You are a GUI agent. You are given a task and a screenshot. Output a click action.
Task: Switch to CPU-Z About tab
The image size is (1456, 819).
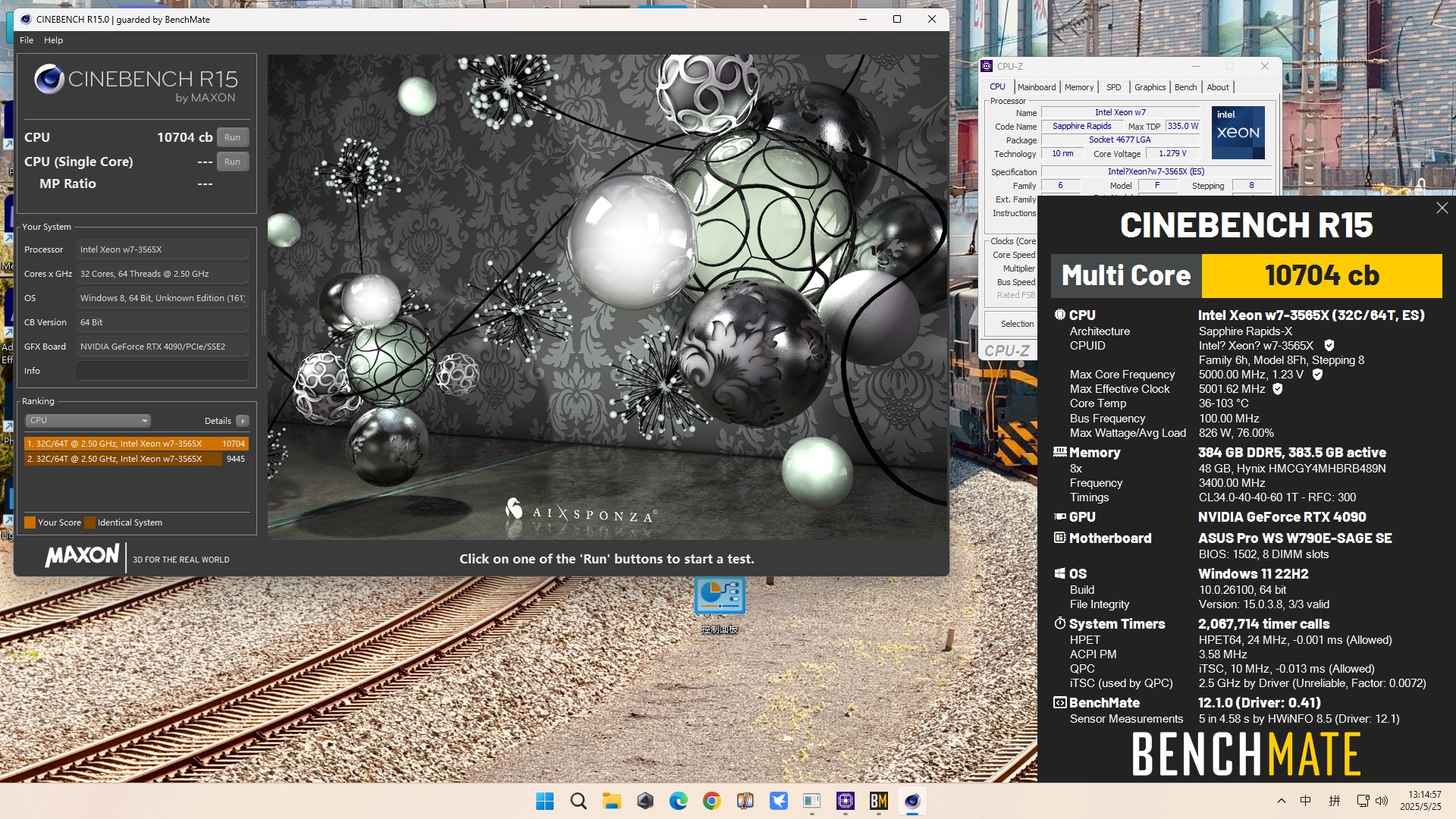(x=1218, y=87)
